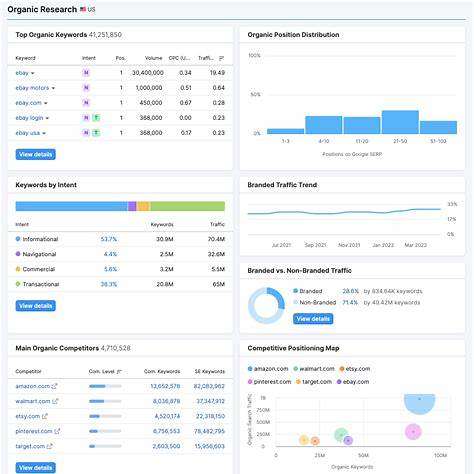Click yellow Commercial segment of intent bar
This screenshot has width=474, height=474.
pos(143,206)
